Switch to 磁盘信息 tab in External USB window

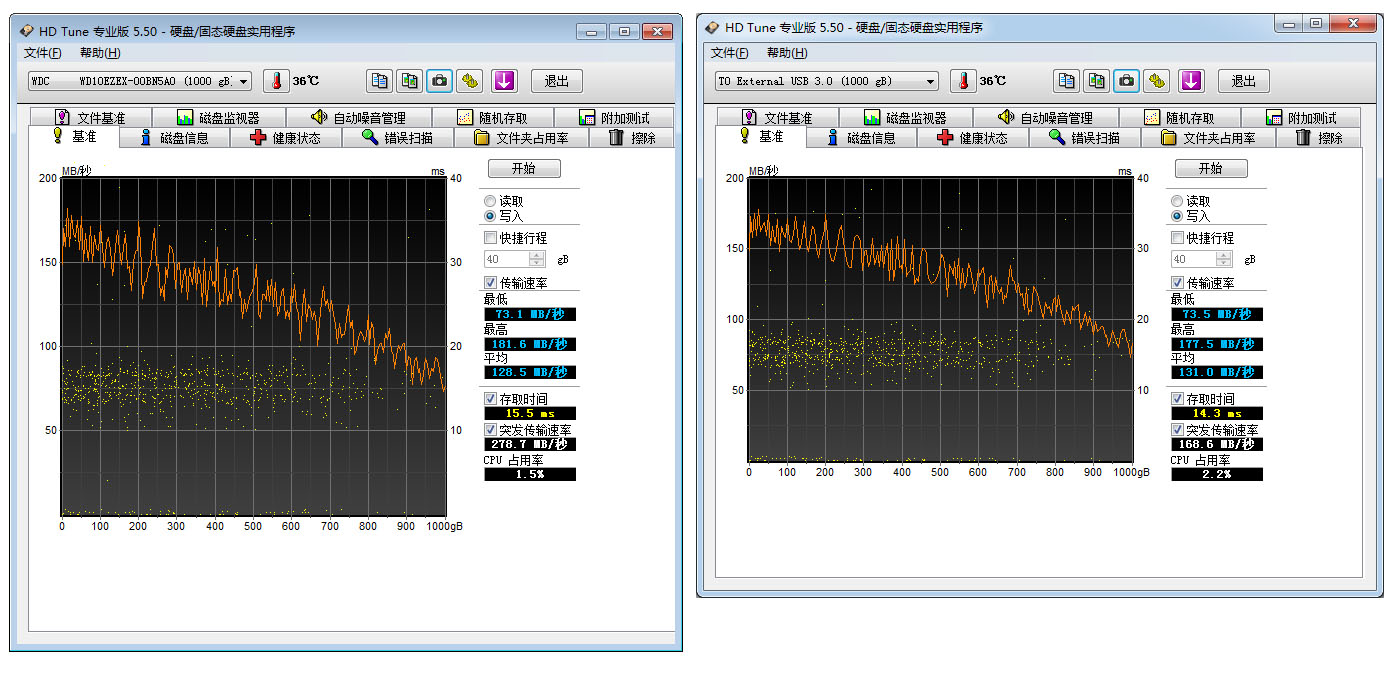coord(861,138)
